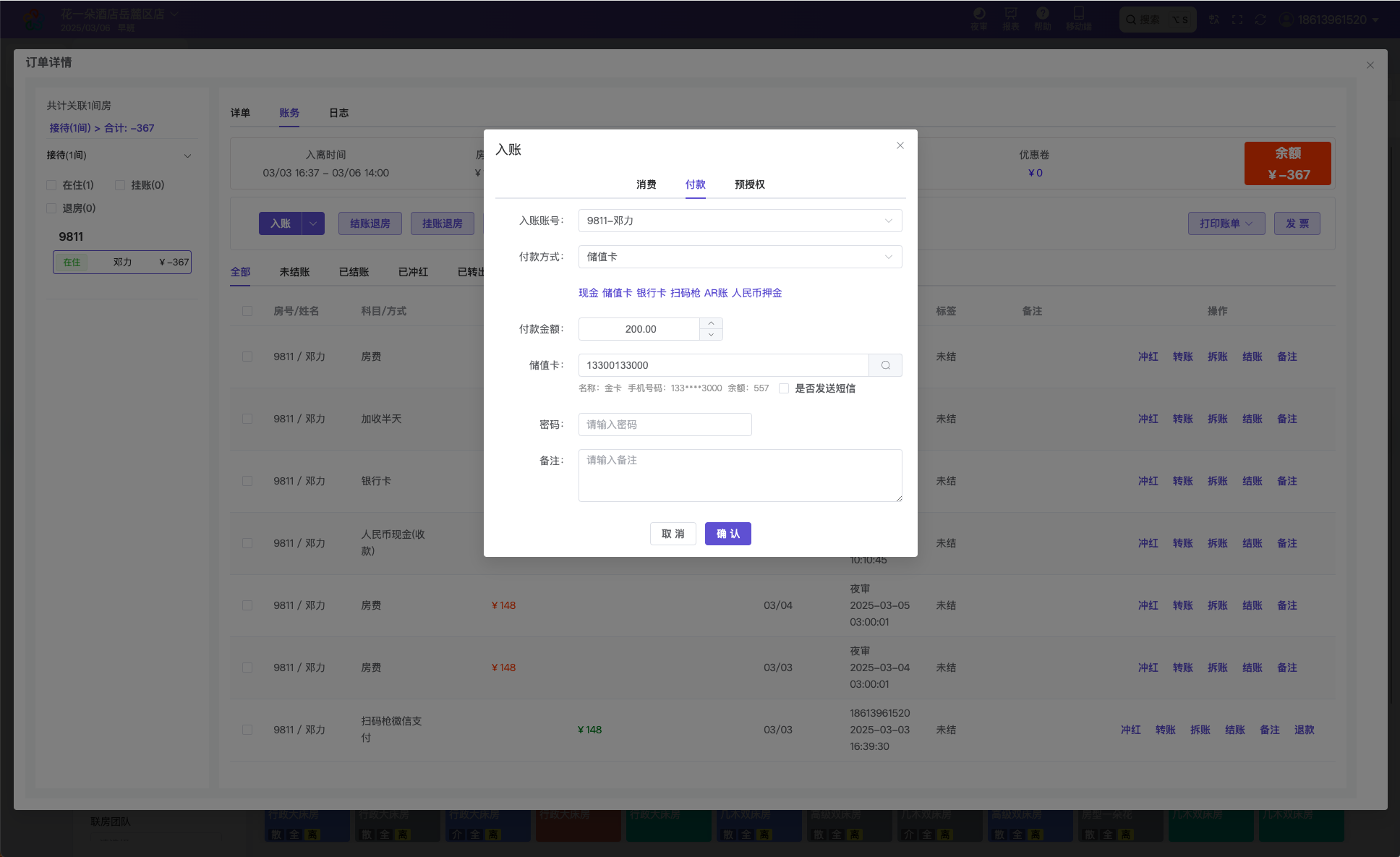Click the language translate icon in top bar
1400x857 pixels.
coord(1214,20)
